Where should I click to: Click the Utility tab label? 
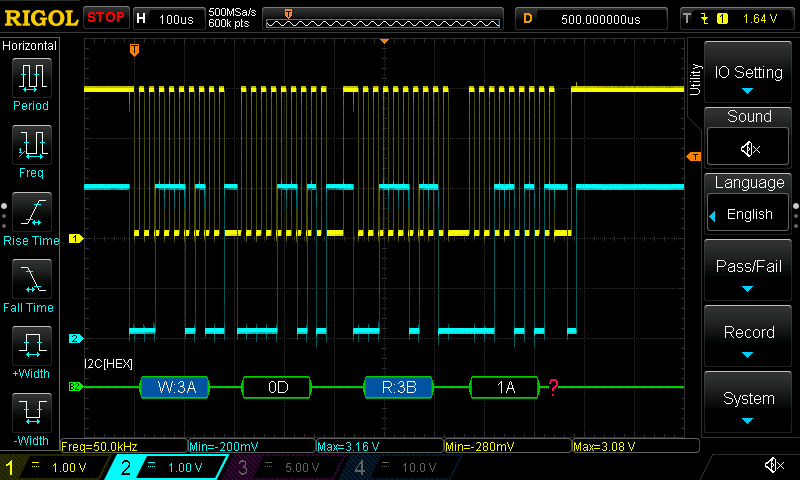pos(695,80)
